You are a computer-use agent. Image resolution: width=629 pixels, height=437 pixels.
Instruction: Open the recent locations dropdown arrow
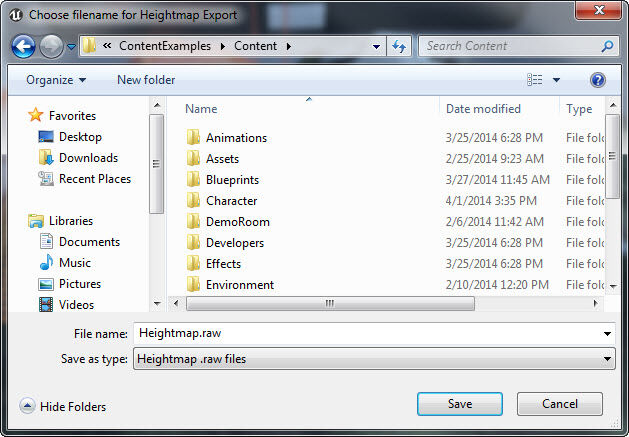point(71,47)
